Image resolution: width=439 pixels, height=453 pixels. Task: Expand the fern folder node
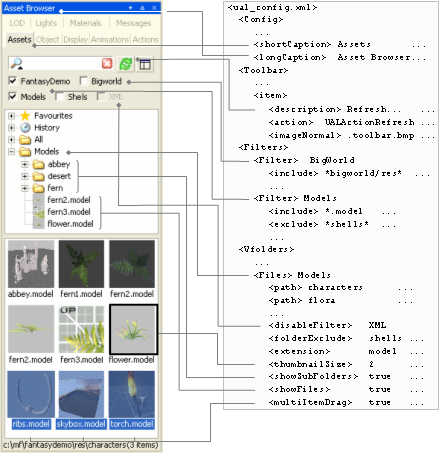[x=25, y=188]
